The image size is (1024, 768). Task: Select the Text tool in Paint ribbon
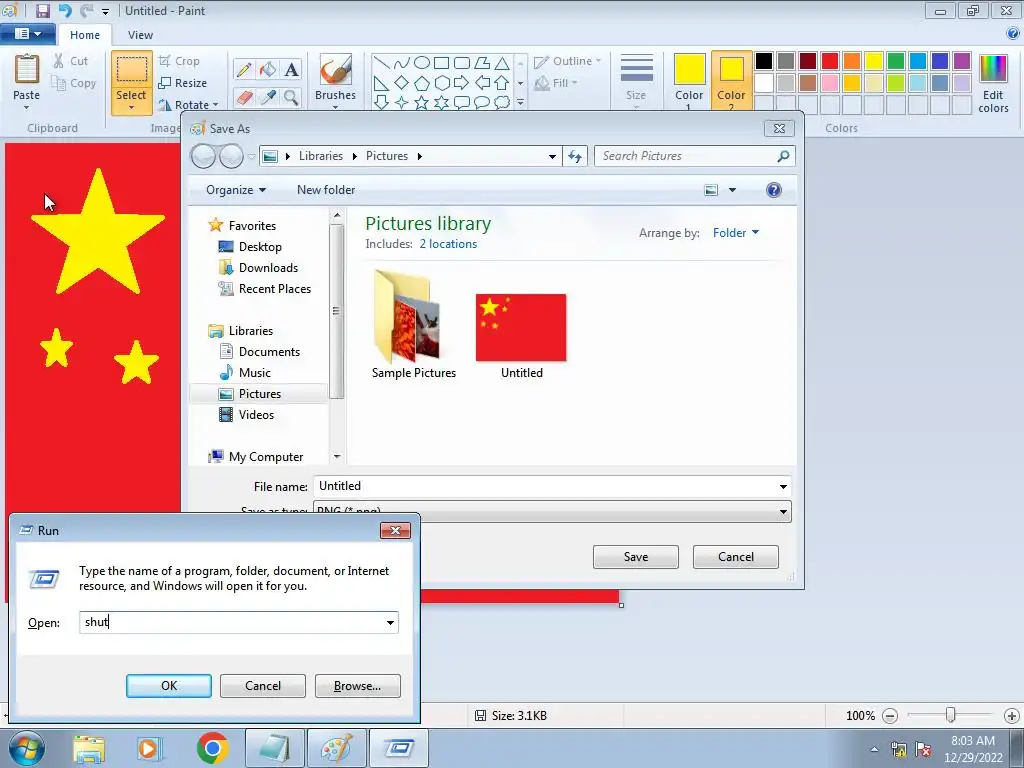(x=291, y=69)
